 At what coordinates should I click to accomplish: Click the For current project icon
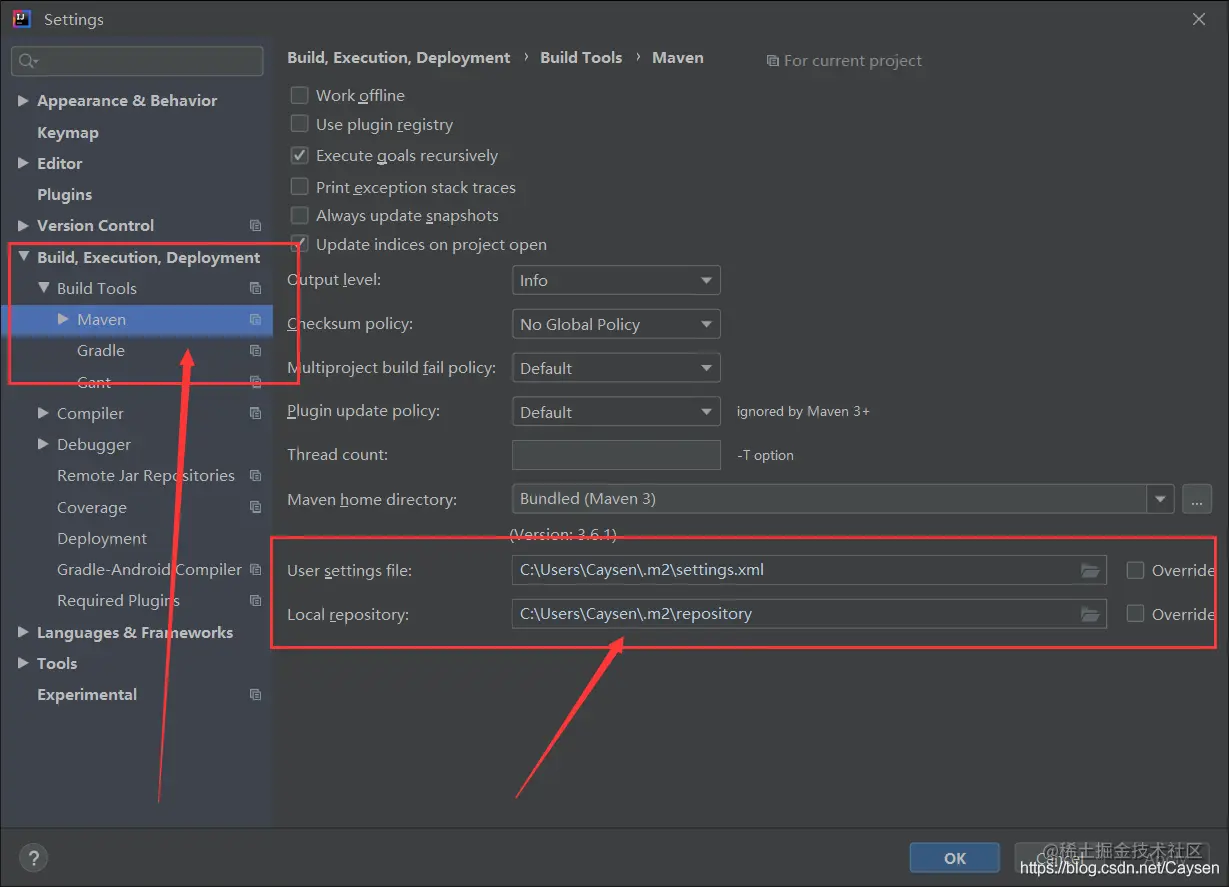click(772, 61)
